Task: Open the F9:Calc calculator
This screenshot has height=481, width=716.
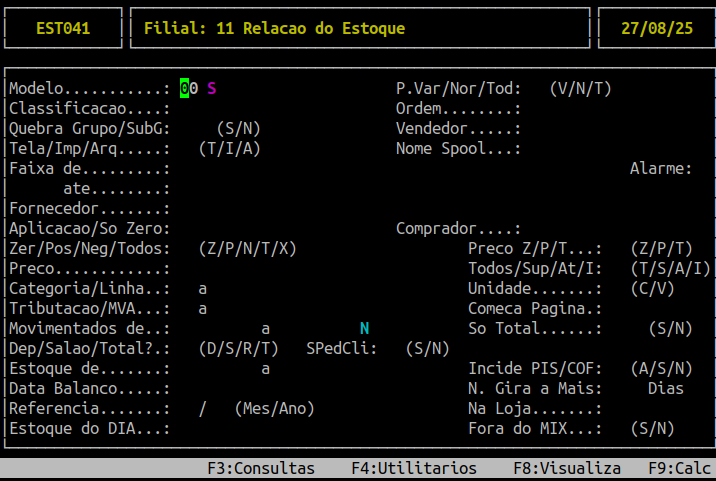Action: (x=680, y=468)
